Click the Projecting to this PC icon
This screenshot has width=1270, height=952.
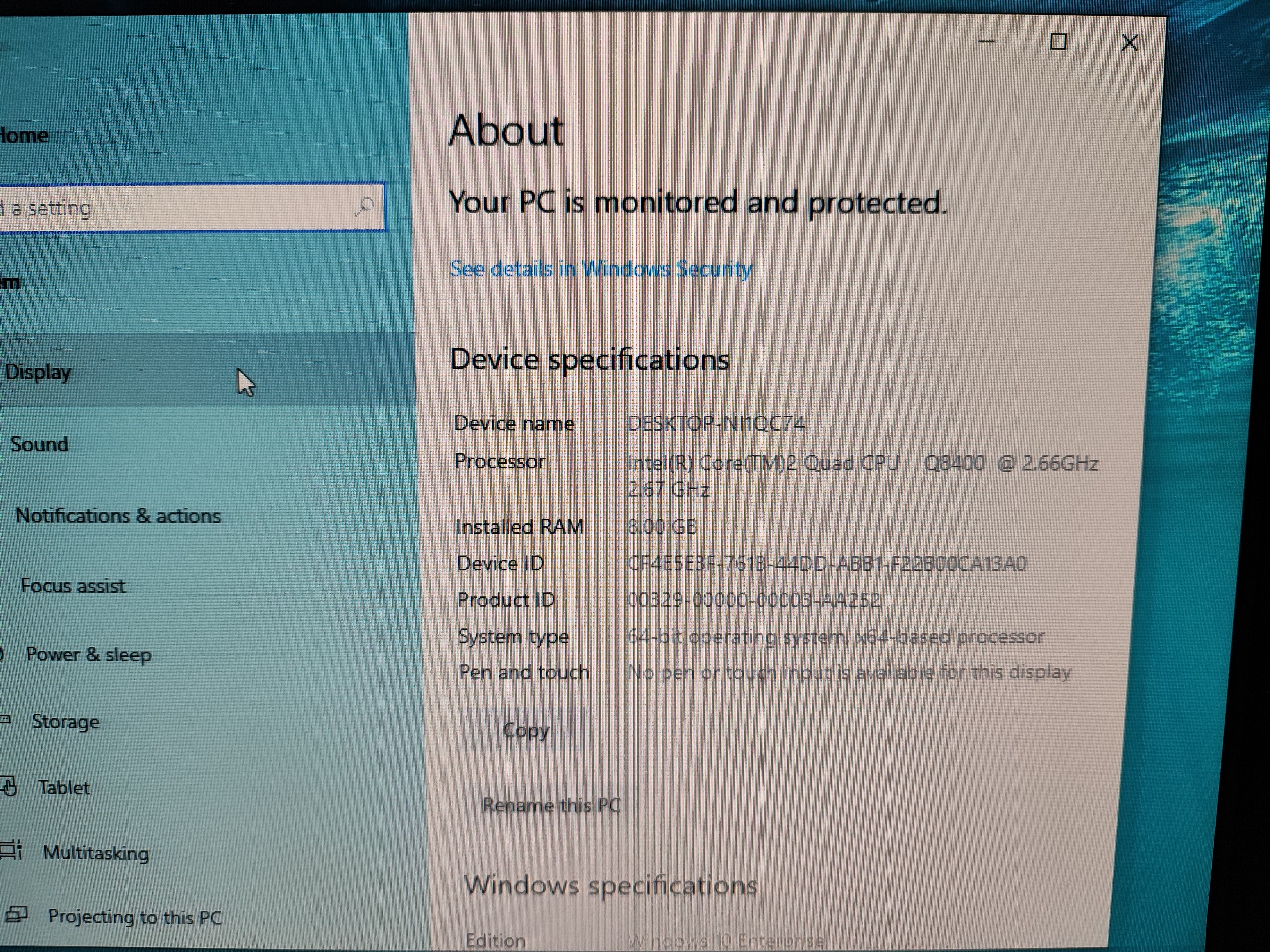click(16, 915)
